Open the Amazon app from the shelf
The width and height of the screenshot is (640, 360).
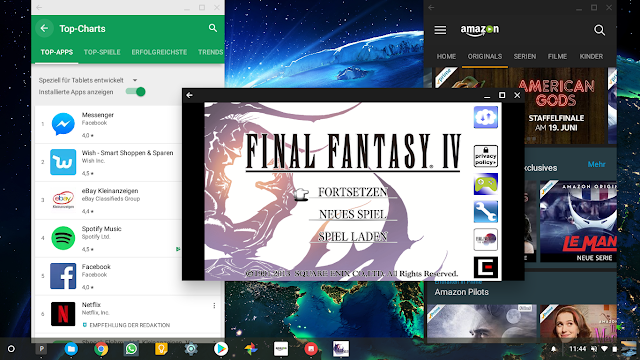pos(281,349)
